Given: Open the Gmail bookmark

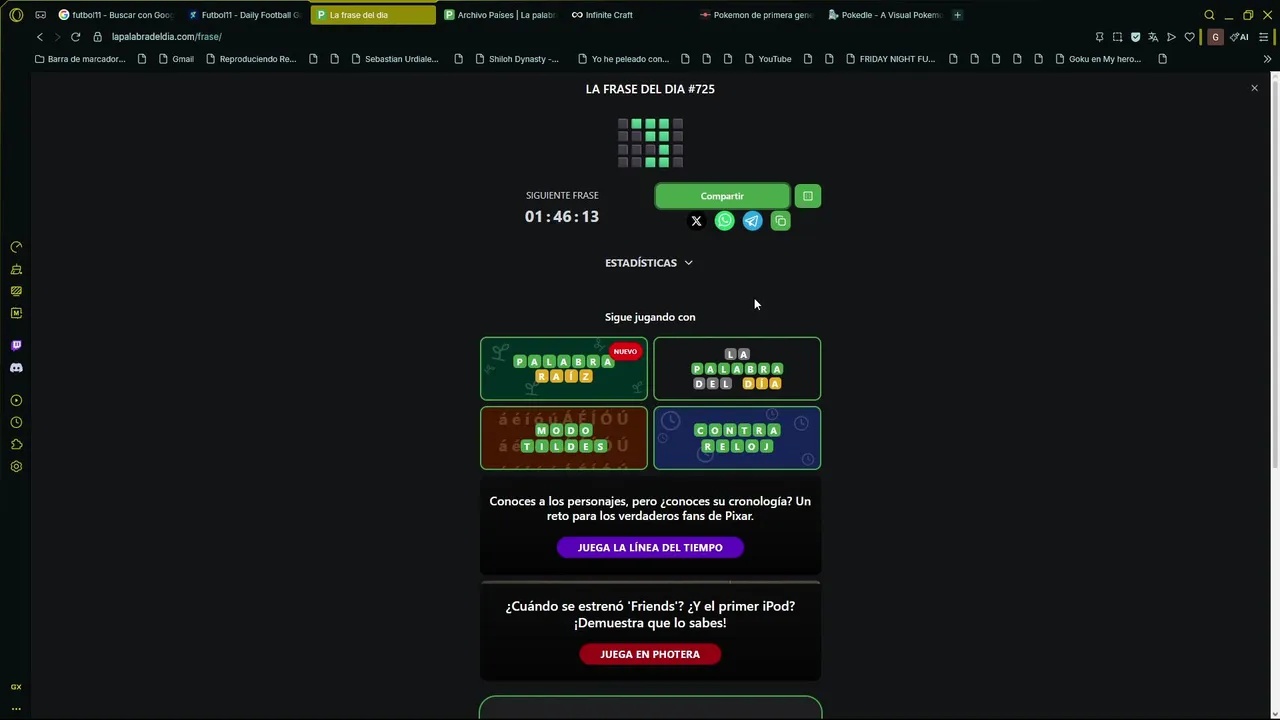Looking at the screenshot, I should [x=176, y=59].
